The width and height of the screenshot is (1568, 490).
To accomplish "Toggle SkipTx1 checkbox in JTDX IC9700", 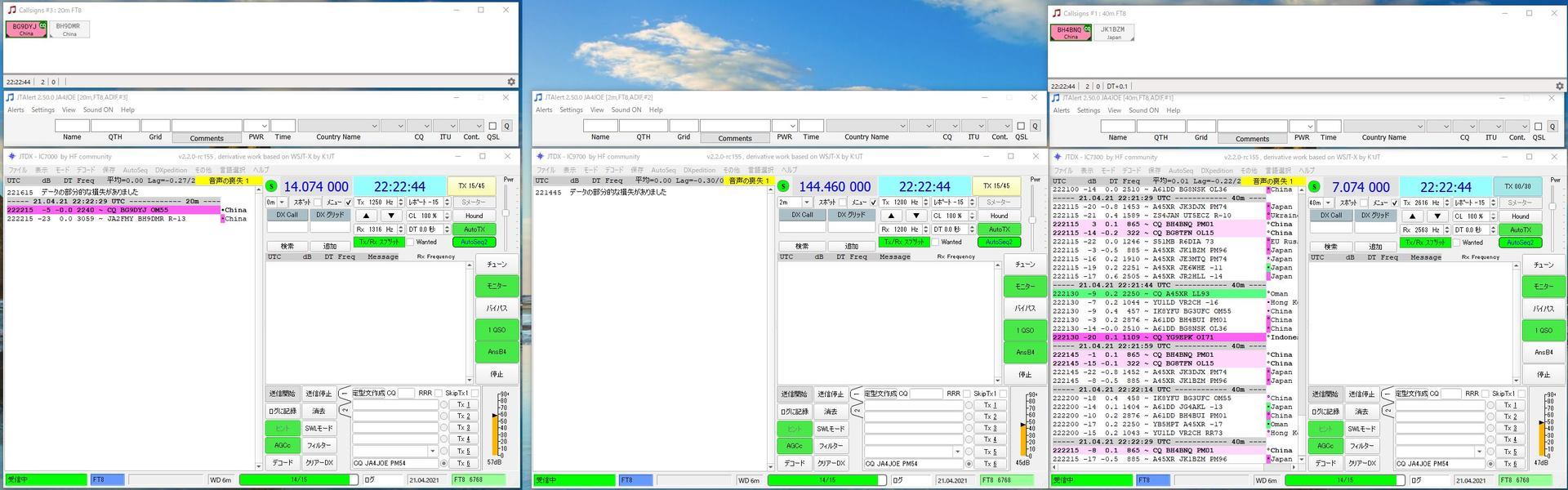I will tap(1002, 393).
